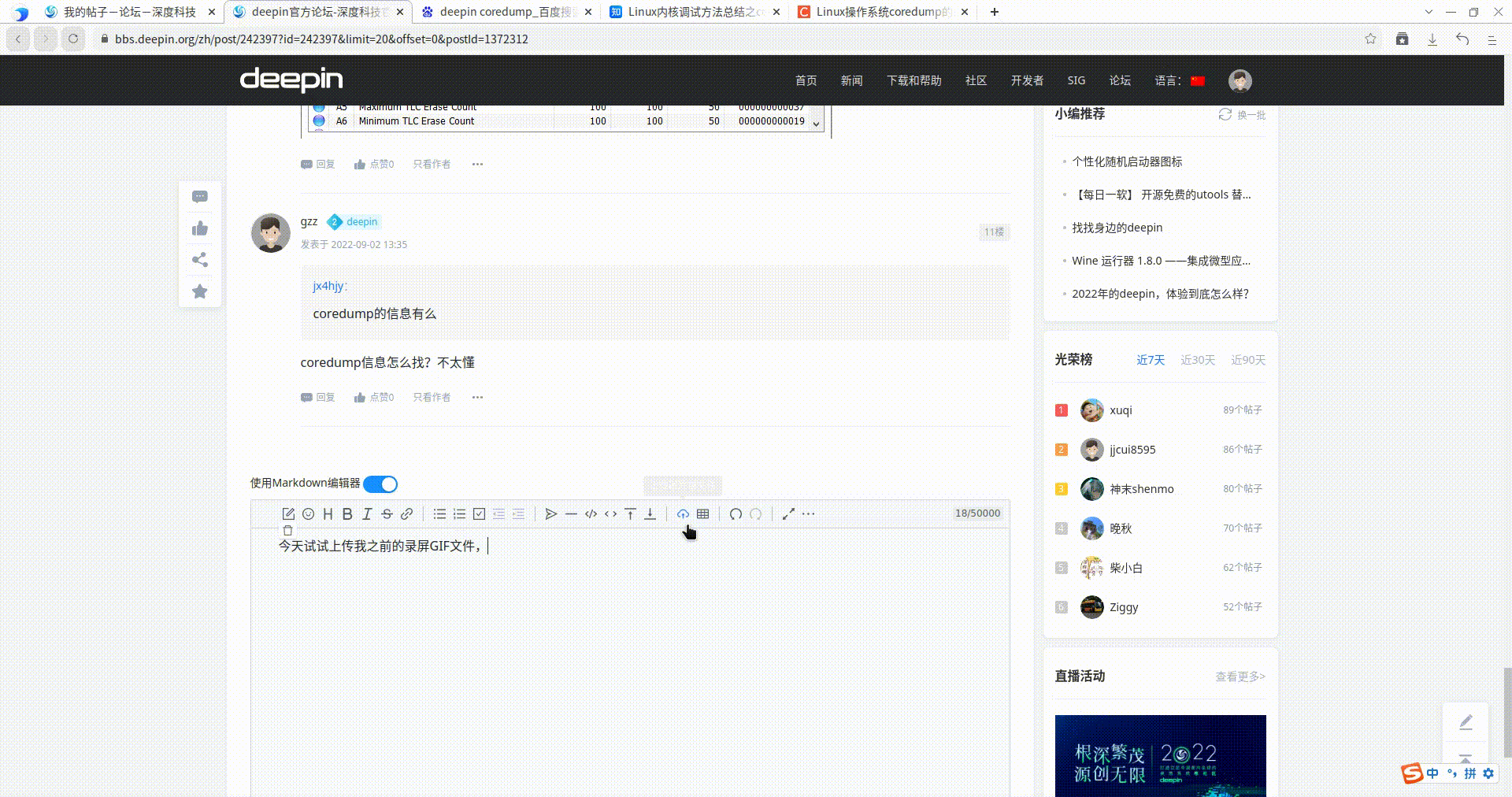Expand the editor toolbar more options menu

pyautogui.click(x=809, y=513)
